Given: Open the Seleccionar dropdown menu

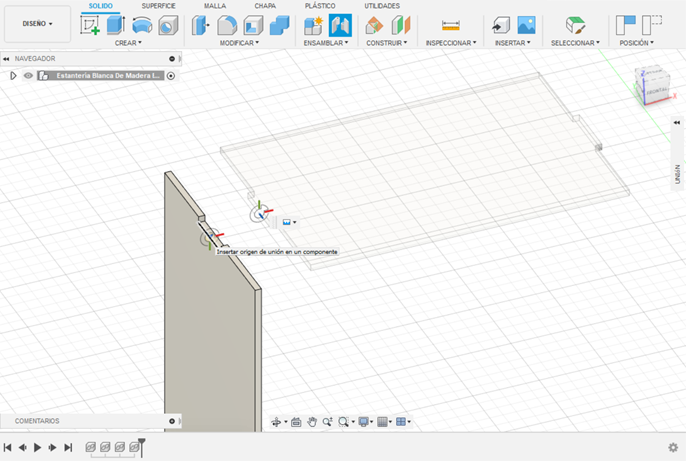Looking at the screenshot, I should 575,43.
